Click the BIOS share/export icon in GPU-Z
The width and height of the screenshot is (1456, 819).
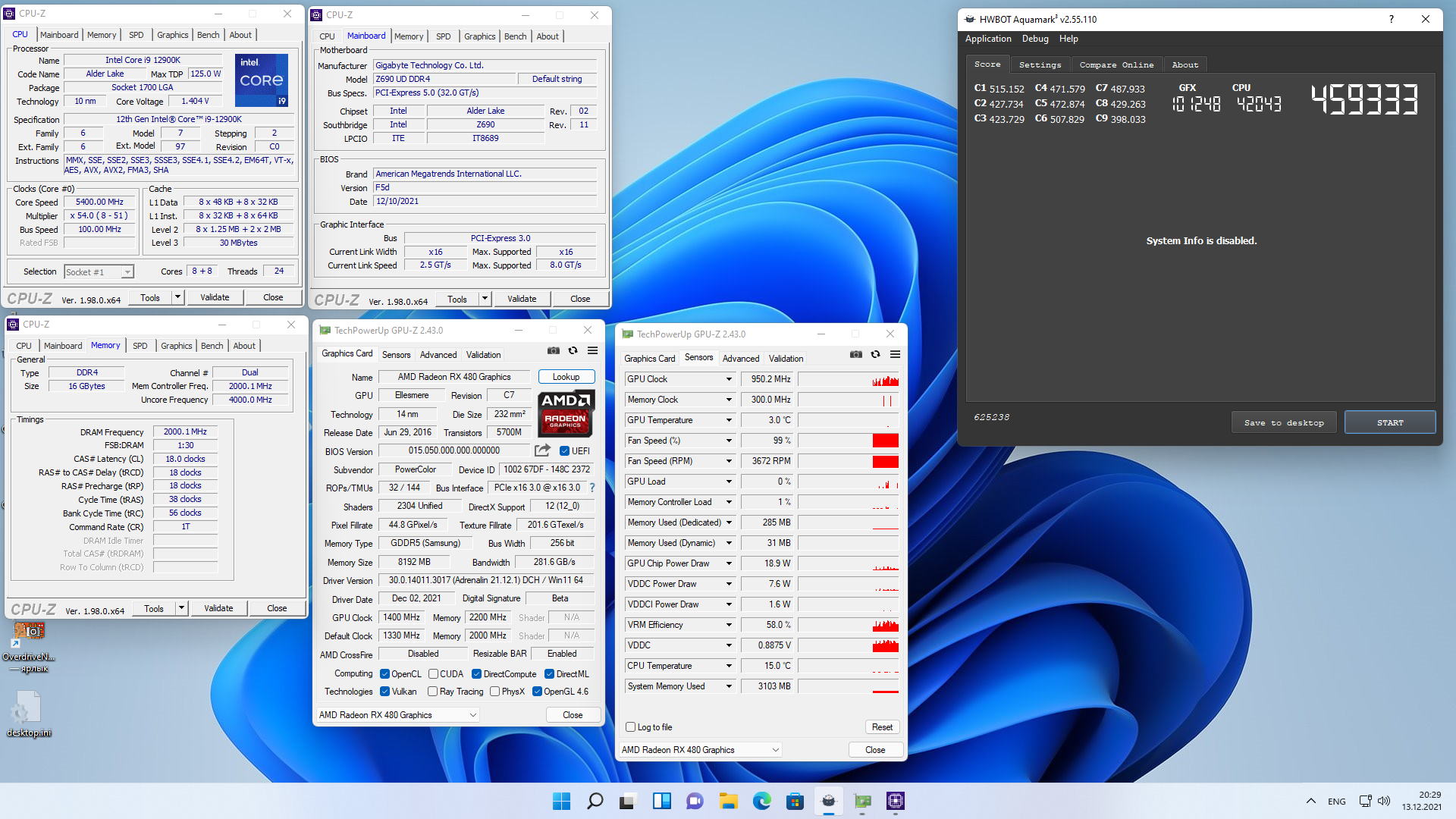tap(542, 450)
